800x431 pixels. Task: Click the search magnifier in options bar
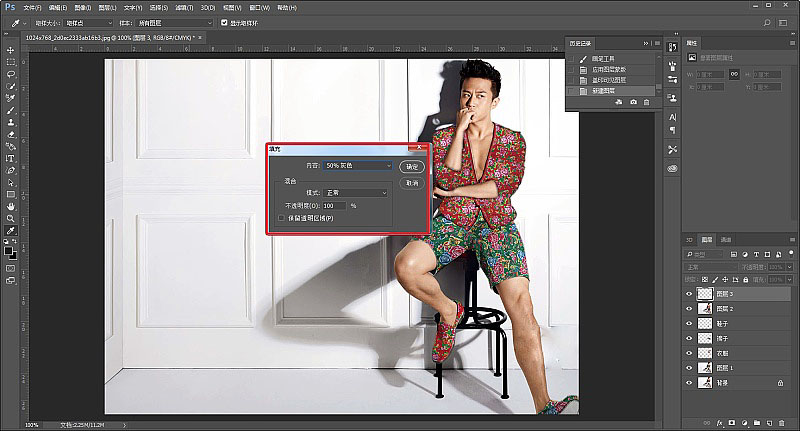point(767,23)
